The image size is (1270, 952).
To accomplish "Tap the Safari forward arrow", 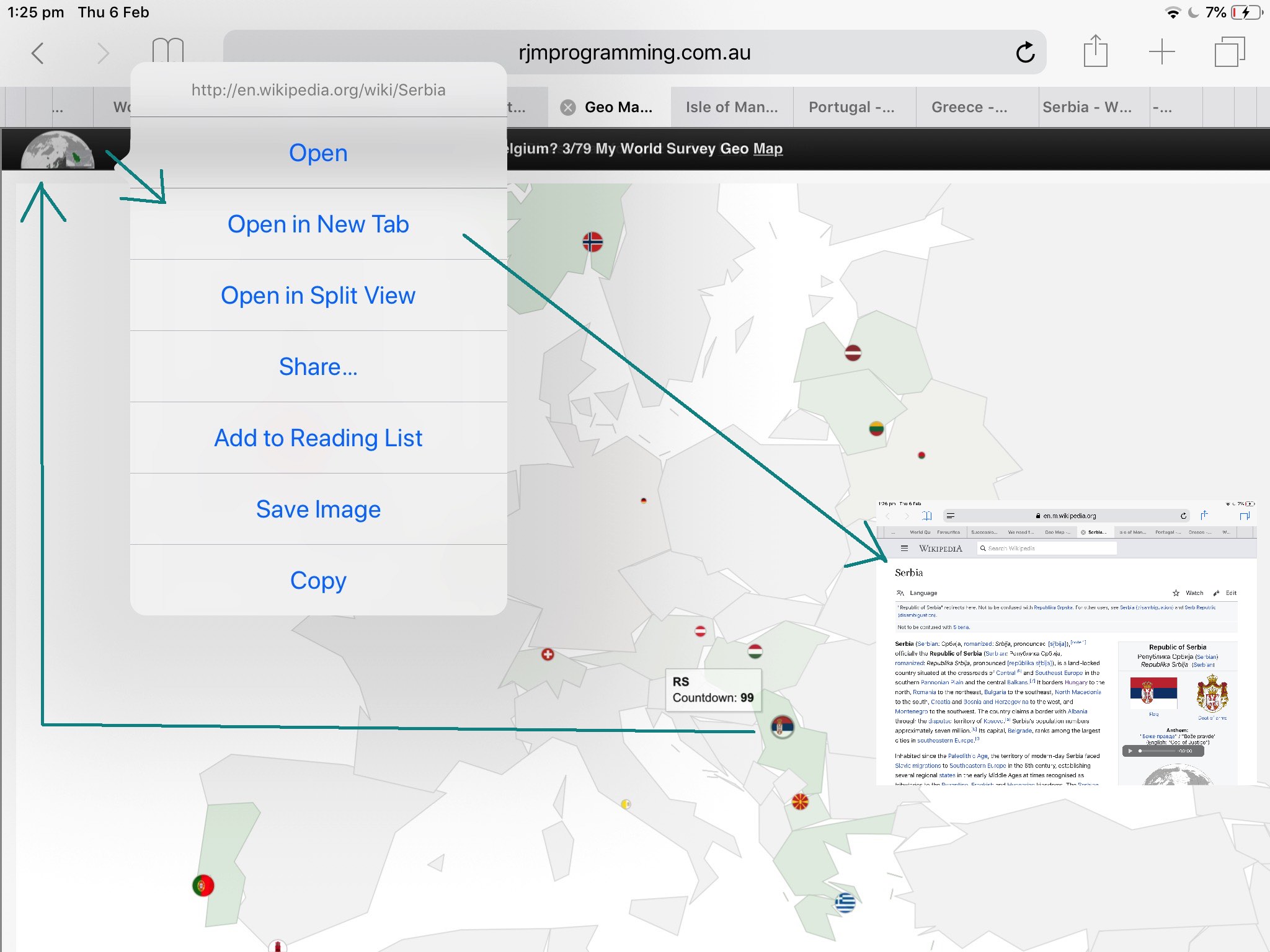I will point(103,53).
